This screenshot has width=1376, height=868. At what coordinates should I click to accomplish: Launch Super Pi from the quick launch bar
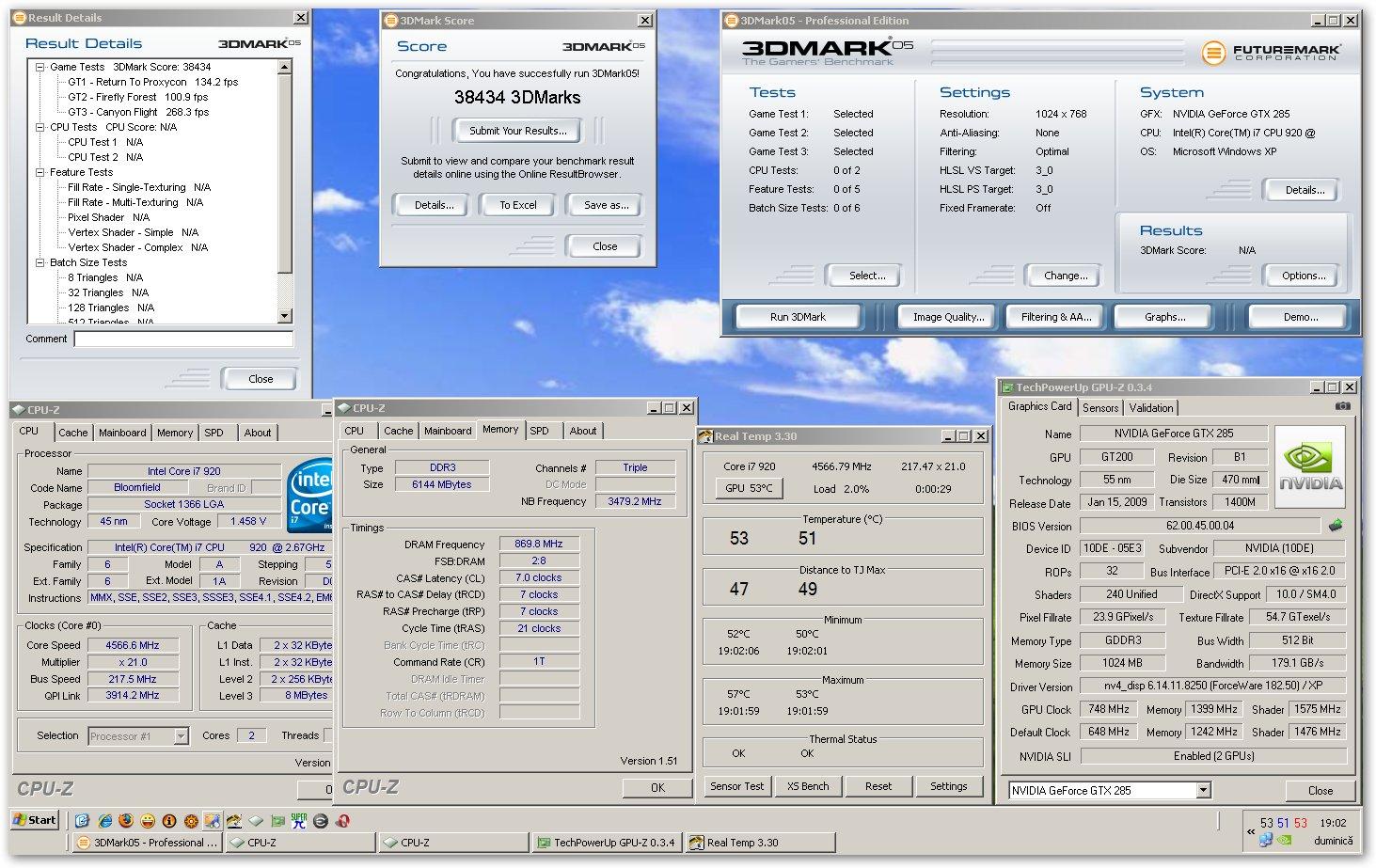click(299, 820)
